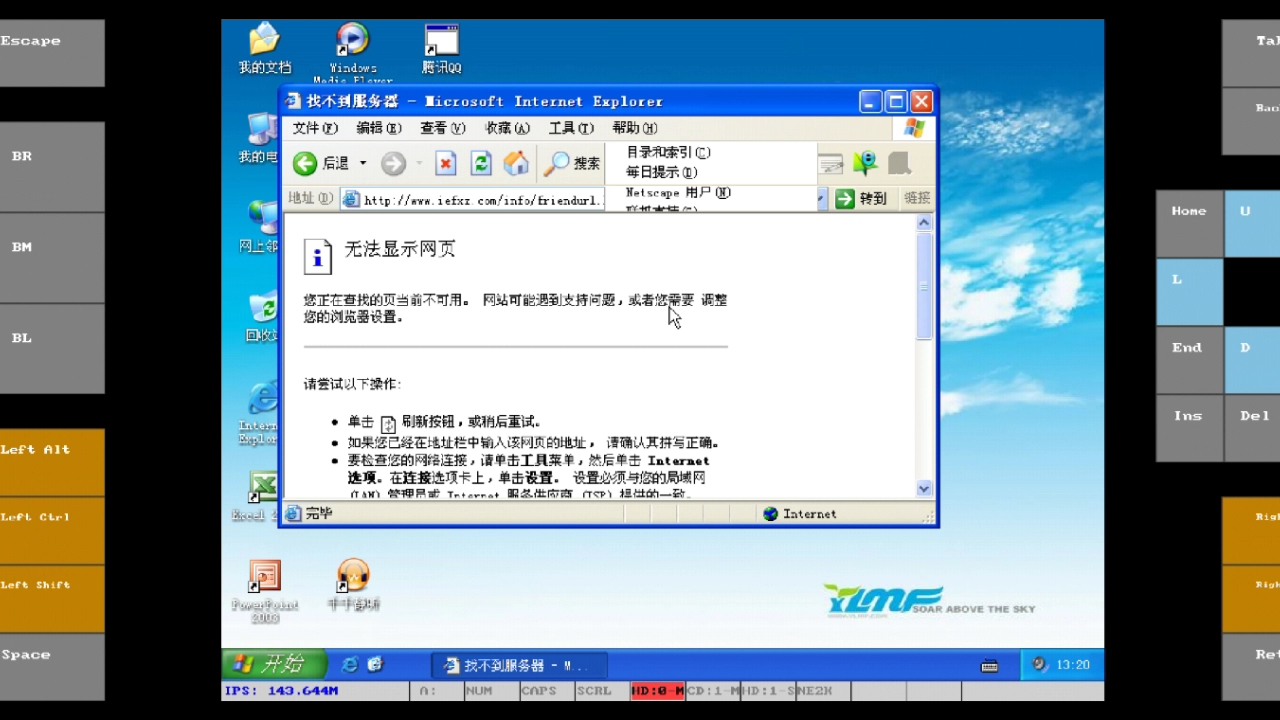Click the grayed Forward arrow icon

pos(393,164)
